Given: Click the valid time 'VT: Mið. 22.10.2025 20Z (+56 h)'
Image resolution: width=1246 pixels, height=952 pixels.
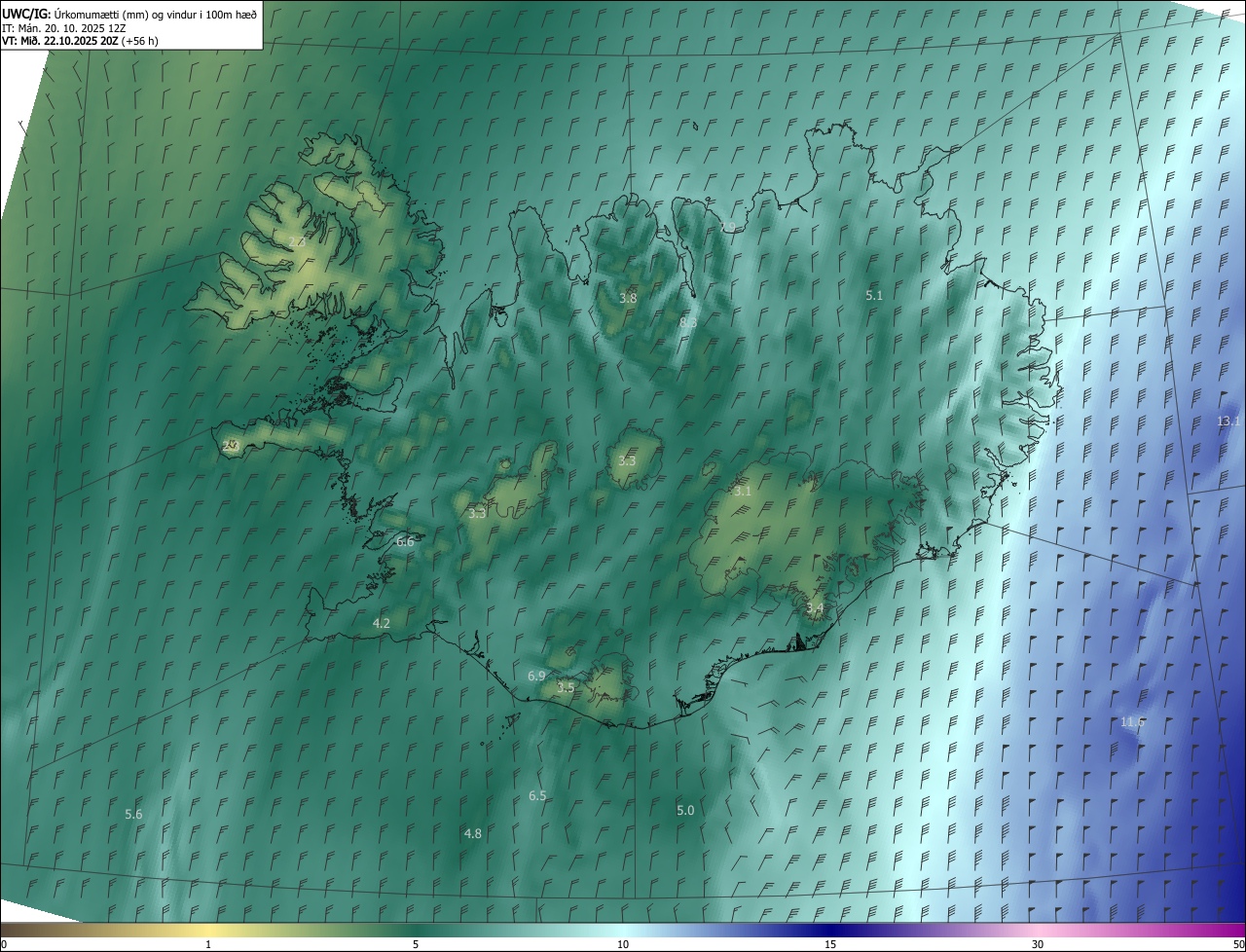Looking at the screenshot, I should coord(80,41).
